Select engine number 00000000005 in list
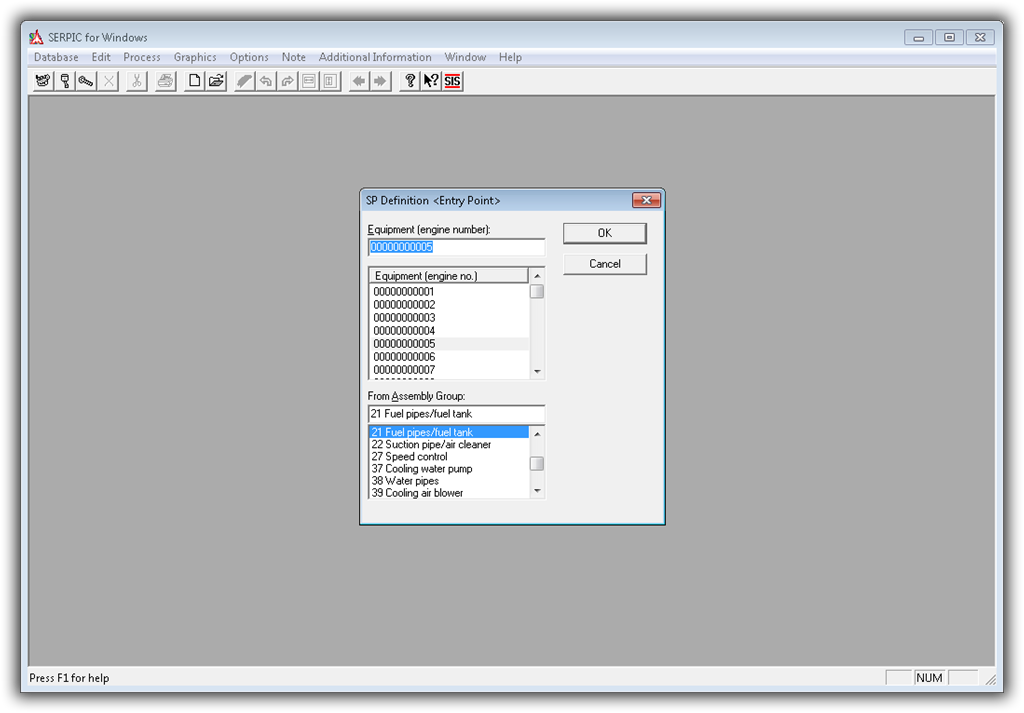Image resolution: width=1024 pixels, height=713 pixels. click(x=449, y=344)
